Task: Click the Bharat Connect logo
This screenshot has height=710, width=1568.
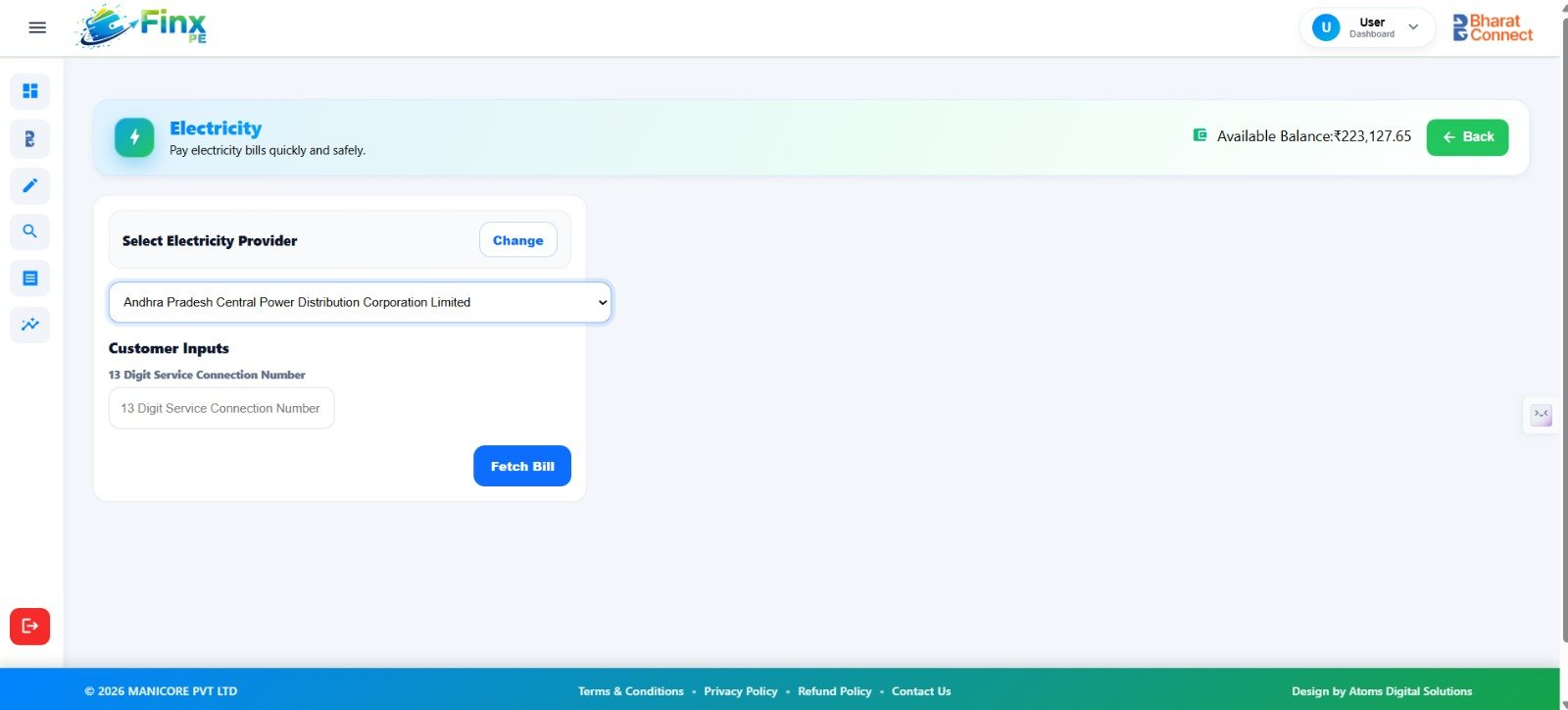Action: (x=1493, y=27)
